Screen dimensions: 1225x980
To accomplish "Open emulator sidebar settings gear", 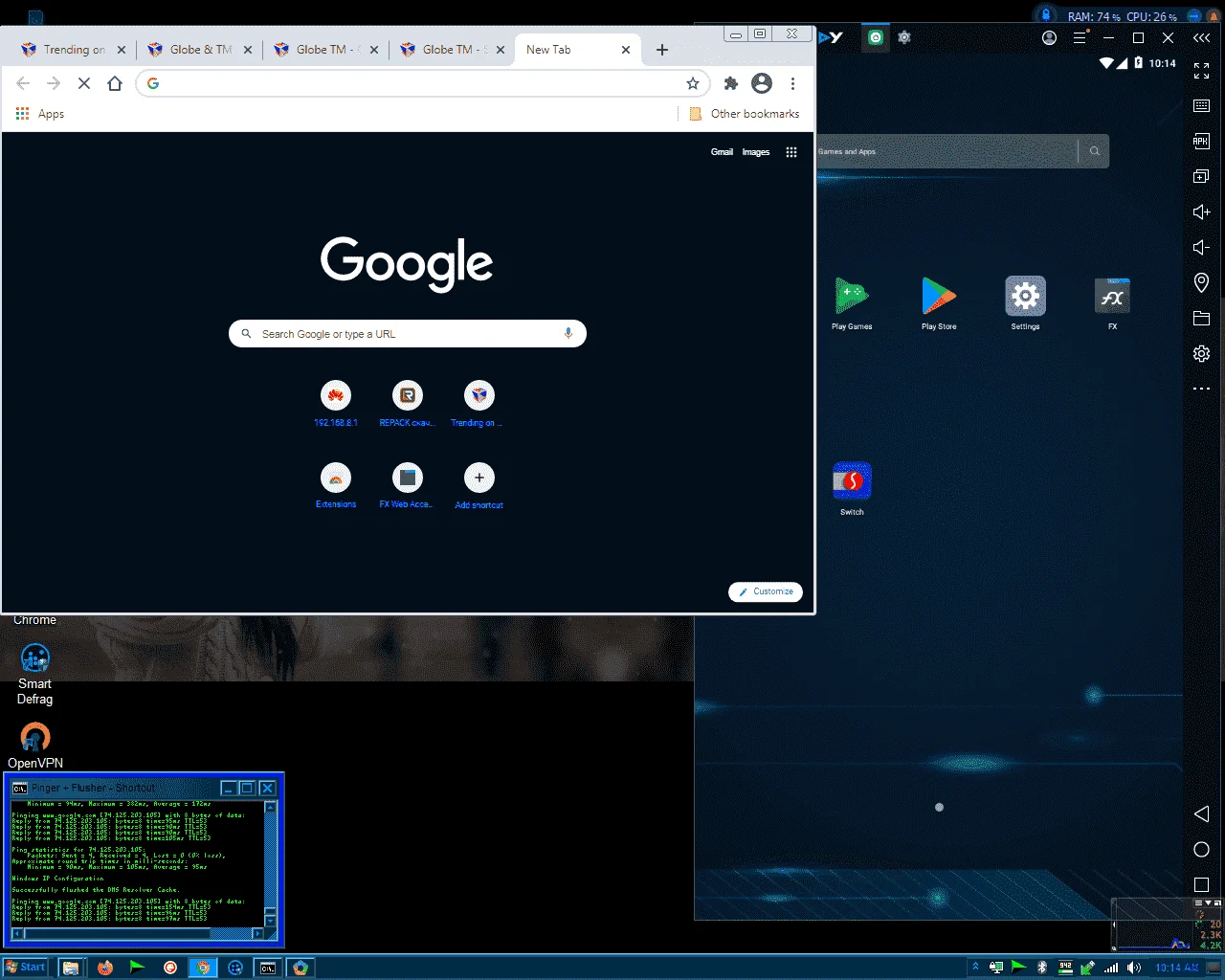I will (1201, 354).
